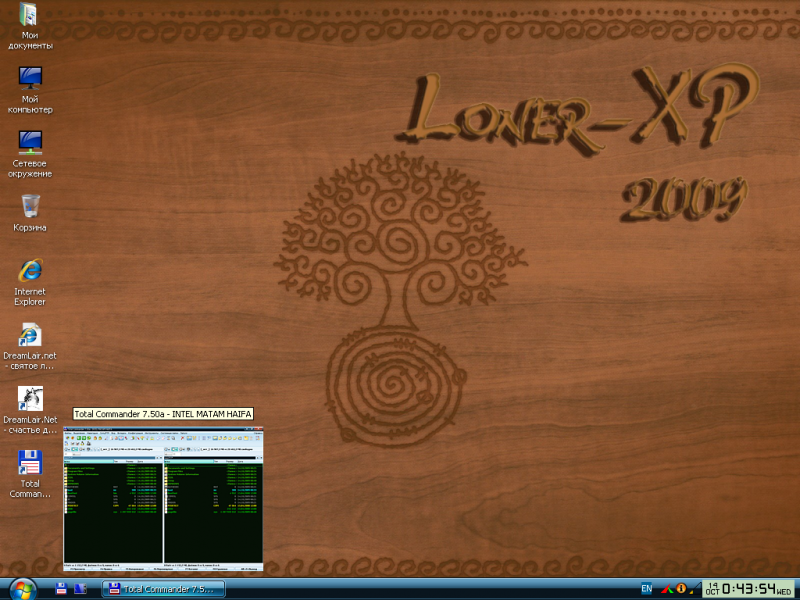
Task: Click the digital clock in the tray
Action: (x=750, y=588)
